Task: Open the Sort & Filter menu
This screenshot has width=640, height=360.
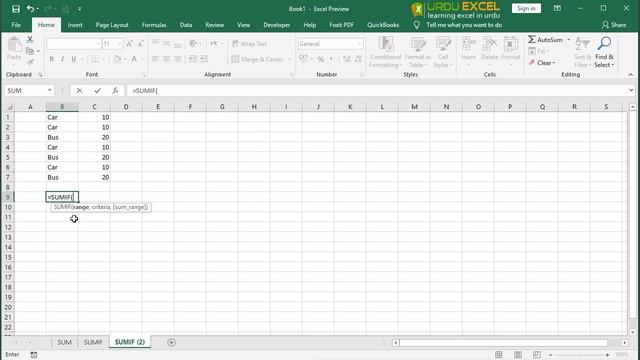Action: [582, 52]
